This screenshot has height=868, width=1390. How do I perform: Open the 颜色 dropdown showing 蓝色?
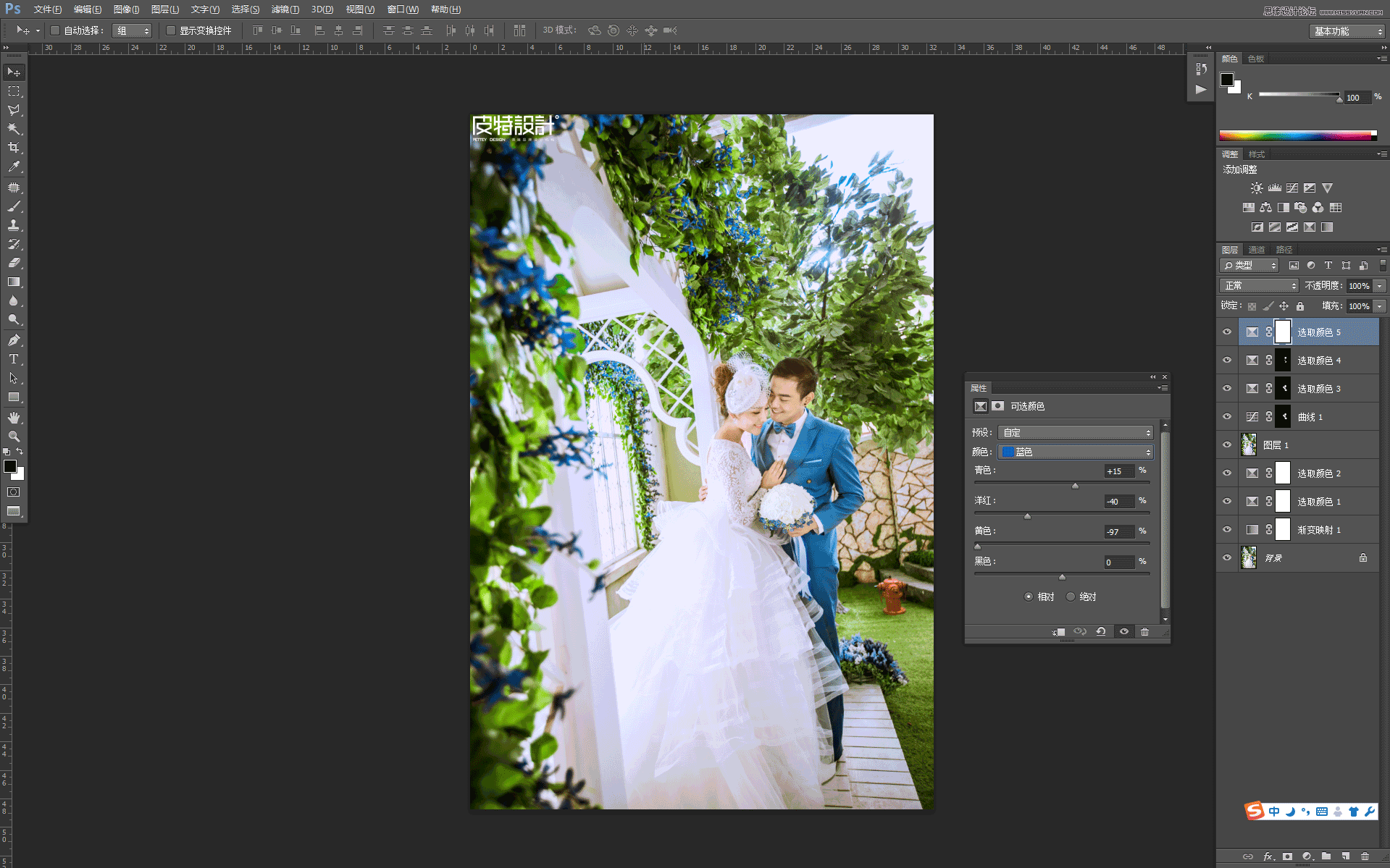pyautogui.click(x=1075, y=452)
